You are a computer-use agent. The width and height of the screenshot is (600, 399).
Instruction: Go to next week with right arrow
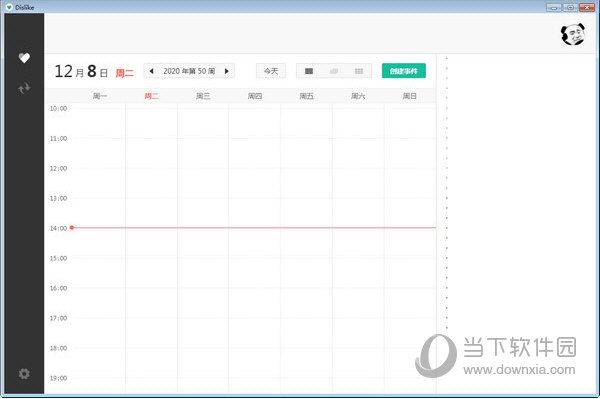(x=227, y=71)
